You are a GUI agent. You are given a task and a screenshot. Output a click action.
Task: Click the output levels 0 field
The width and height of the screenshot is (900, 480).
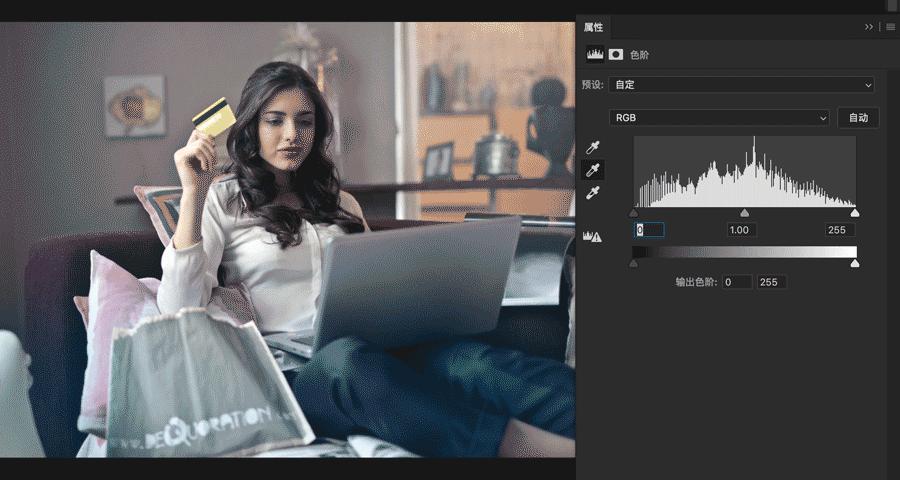[x=737, y=282]
